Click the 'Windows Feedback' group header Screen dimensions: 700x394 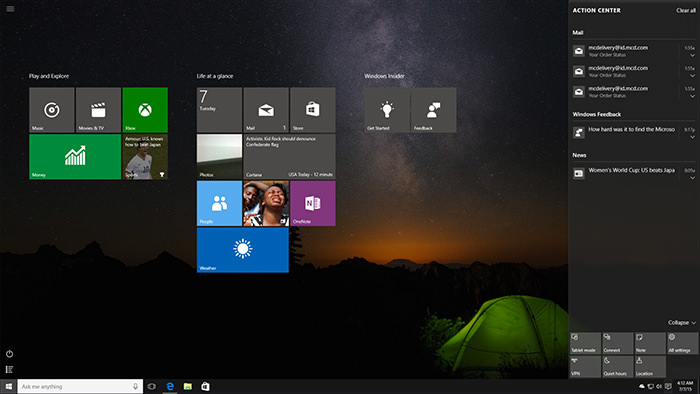point(596,114)
